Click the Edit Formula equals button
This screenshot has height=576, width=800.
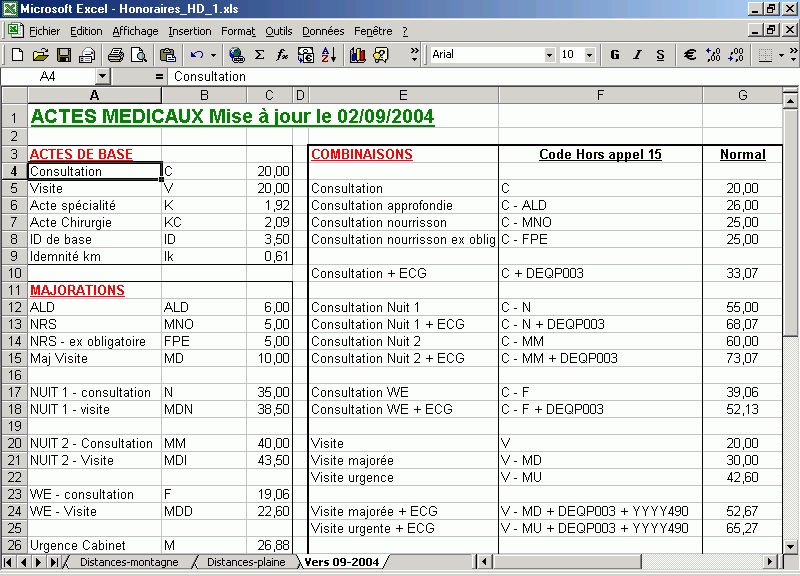[x=159, y=77]
